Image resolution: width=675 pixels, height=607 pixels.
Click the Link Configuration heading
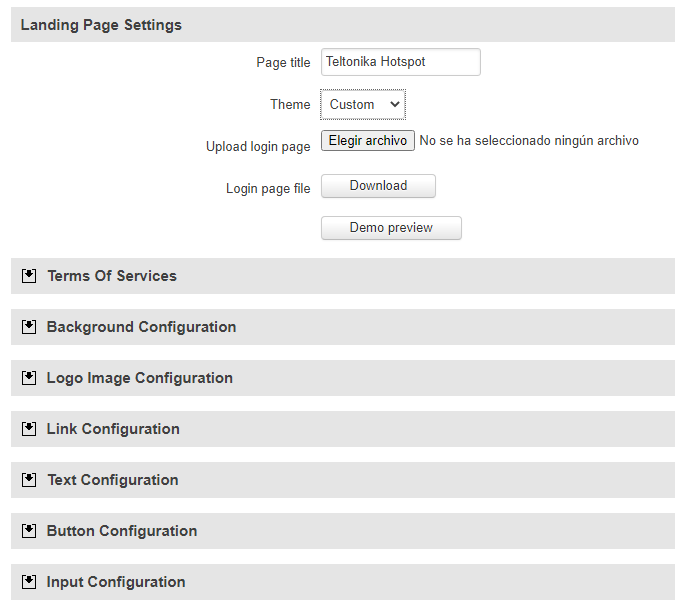point(113,429)
